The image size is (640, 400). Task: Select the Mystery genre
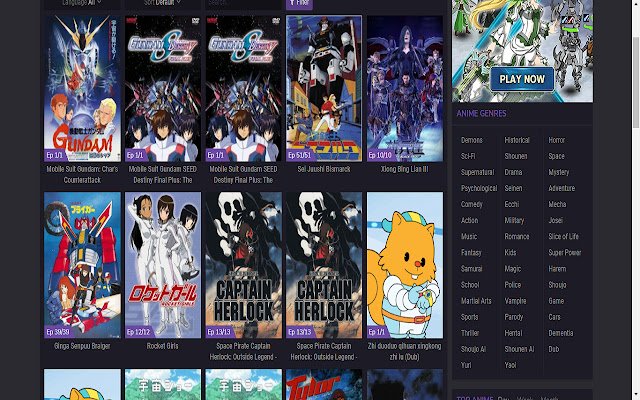pyautogui.click(x=558, y=172)
